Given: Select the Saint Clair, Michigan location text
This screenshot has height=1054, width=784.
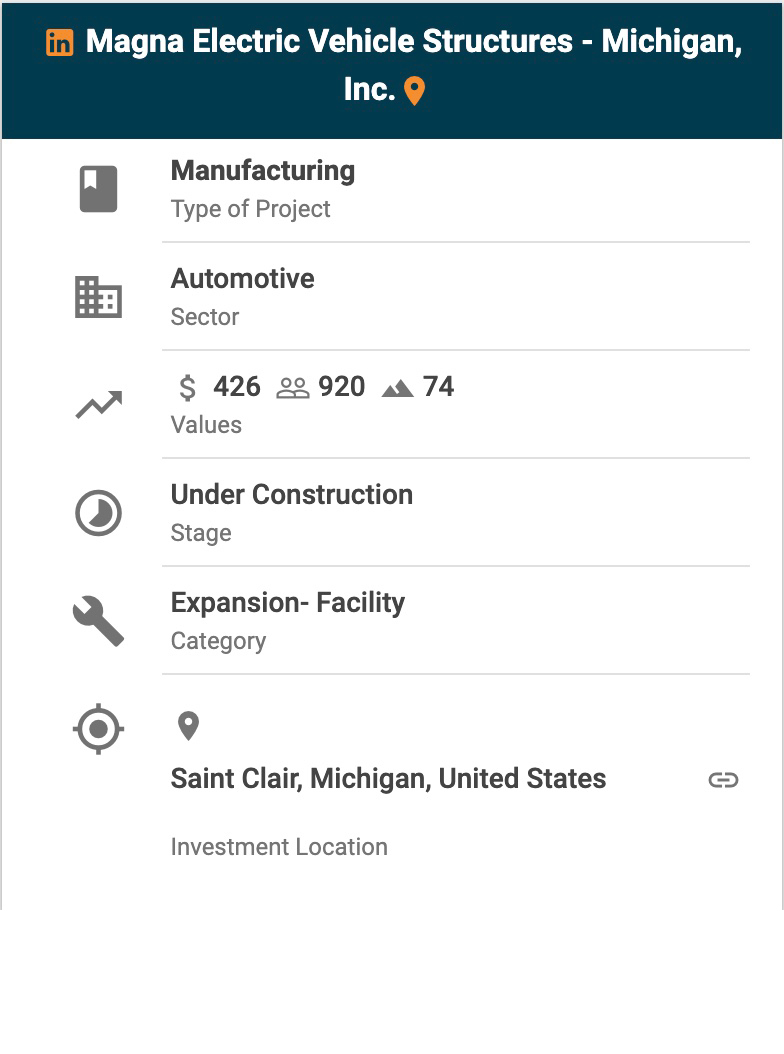Looking at the screenshot, I should coord(388,779).
